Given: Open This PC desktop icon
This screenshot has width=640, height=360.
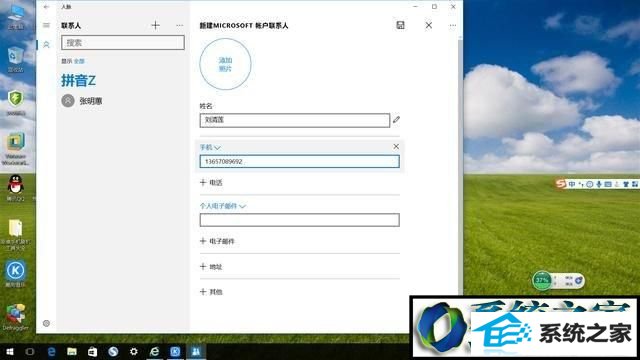Looking at the screenshot, I should [16, 17].
